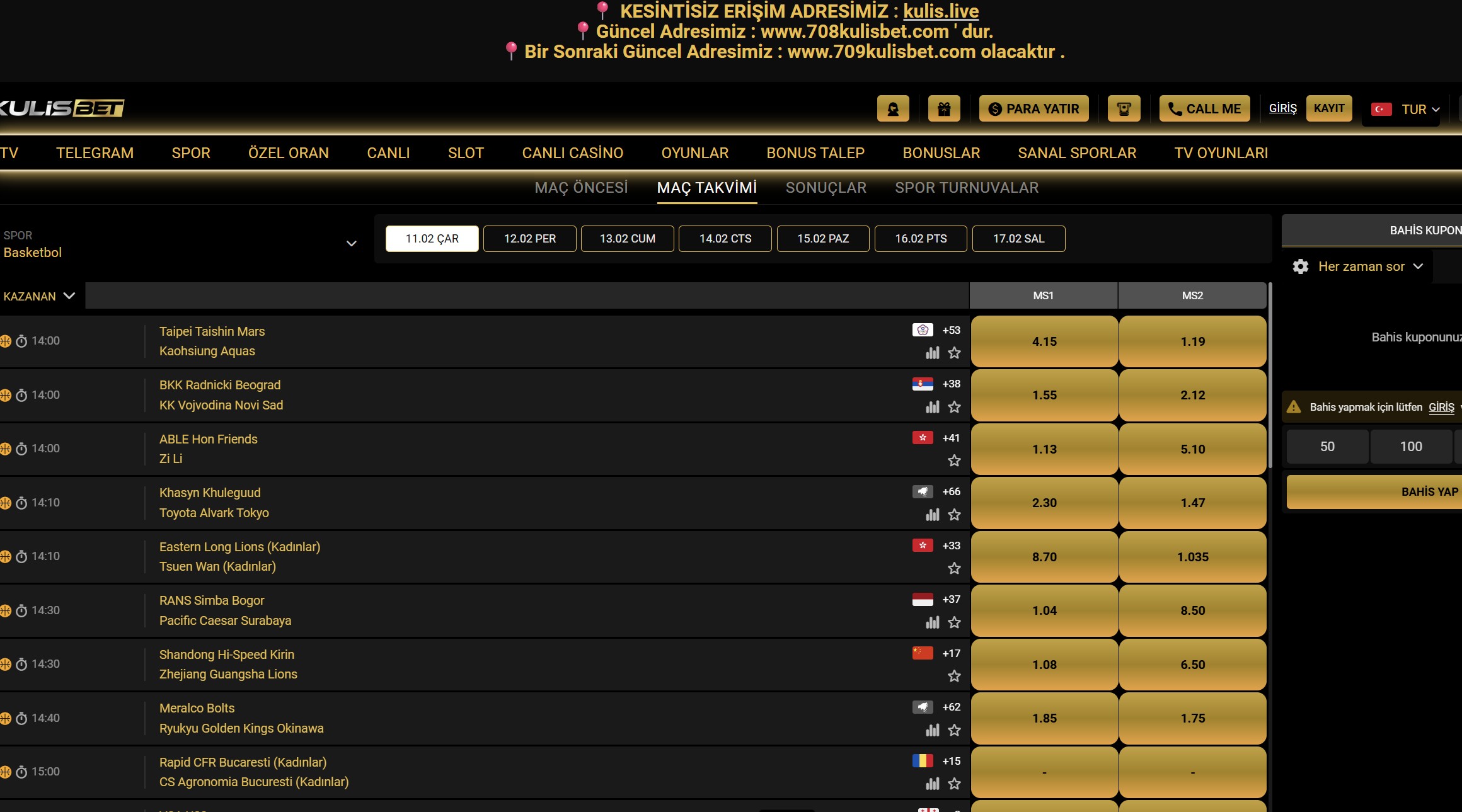Viewport: 1462px width, 812px height.
Task: Open the CANLI CASİNO menu
Action: (572, 153)
